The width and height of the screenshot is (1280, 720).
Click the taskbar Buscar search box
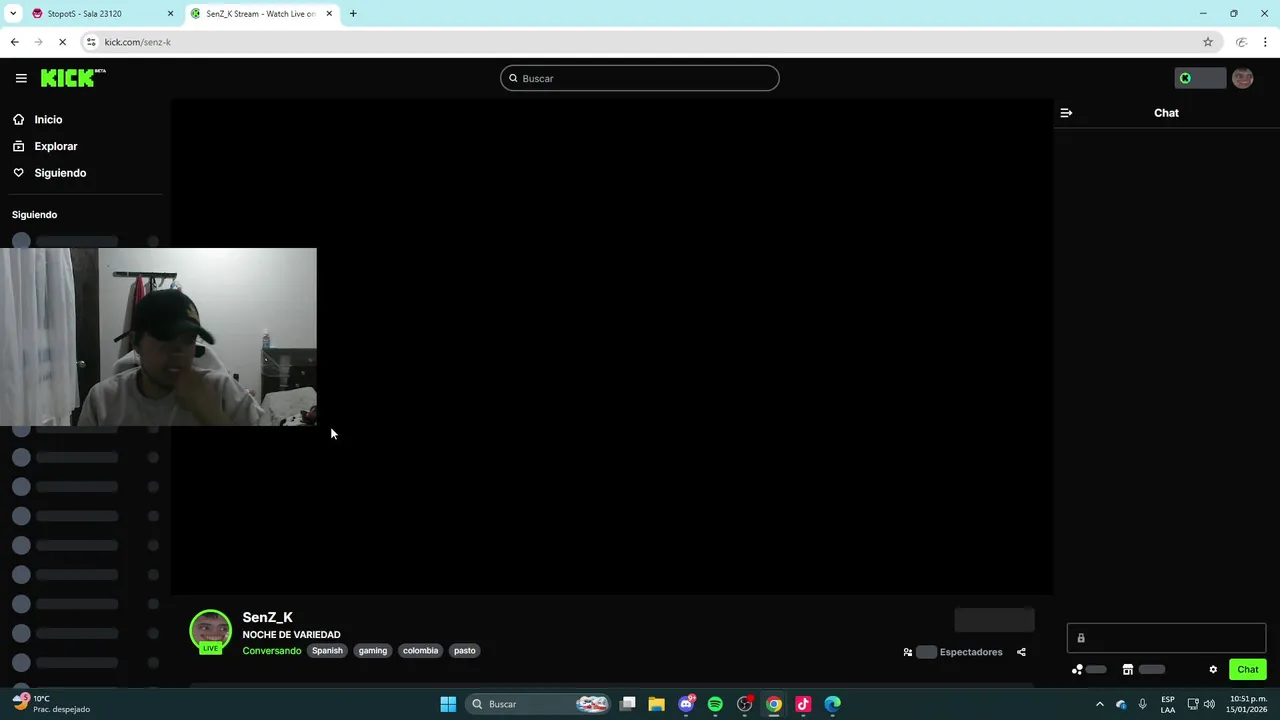(x=537, y=704)
